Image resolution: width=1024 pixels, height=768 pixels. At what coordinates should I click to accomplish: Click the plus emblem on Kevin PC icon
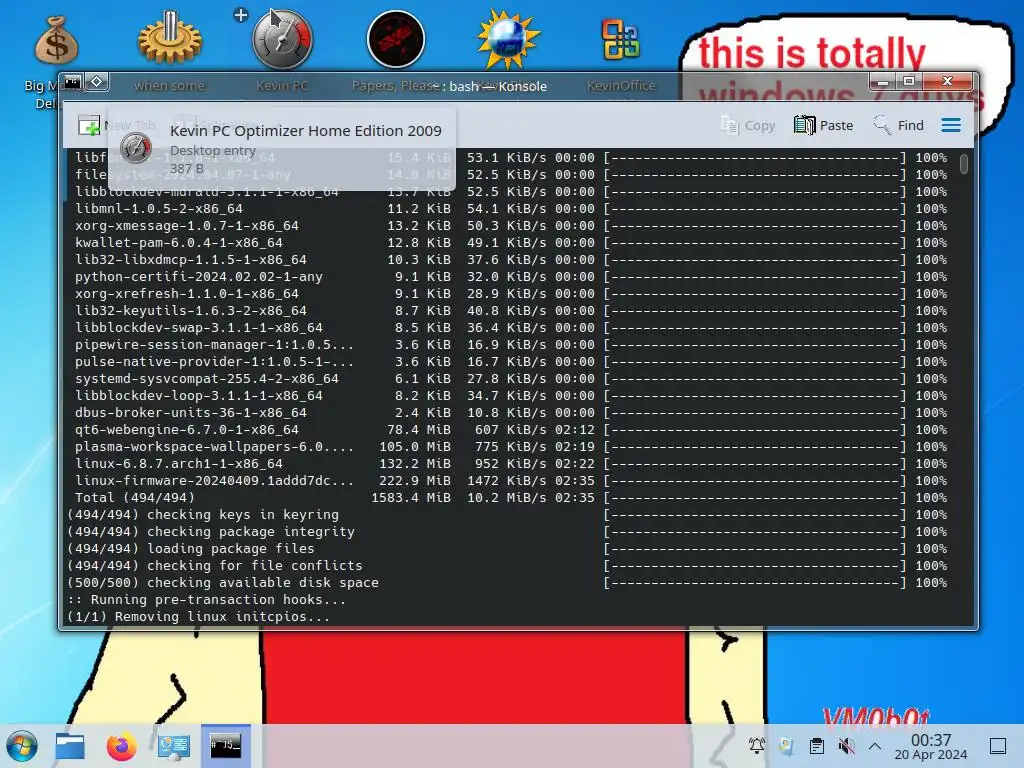241,14
